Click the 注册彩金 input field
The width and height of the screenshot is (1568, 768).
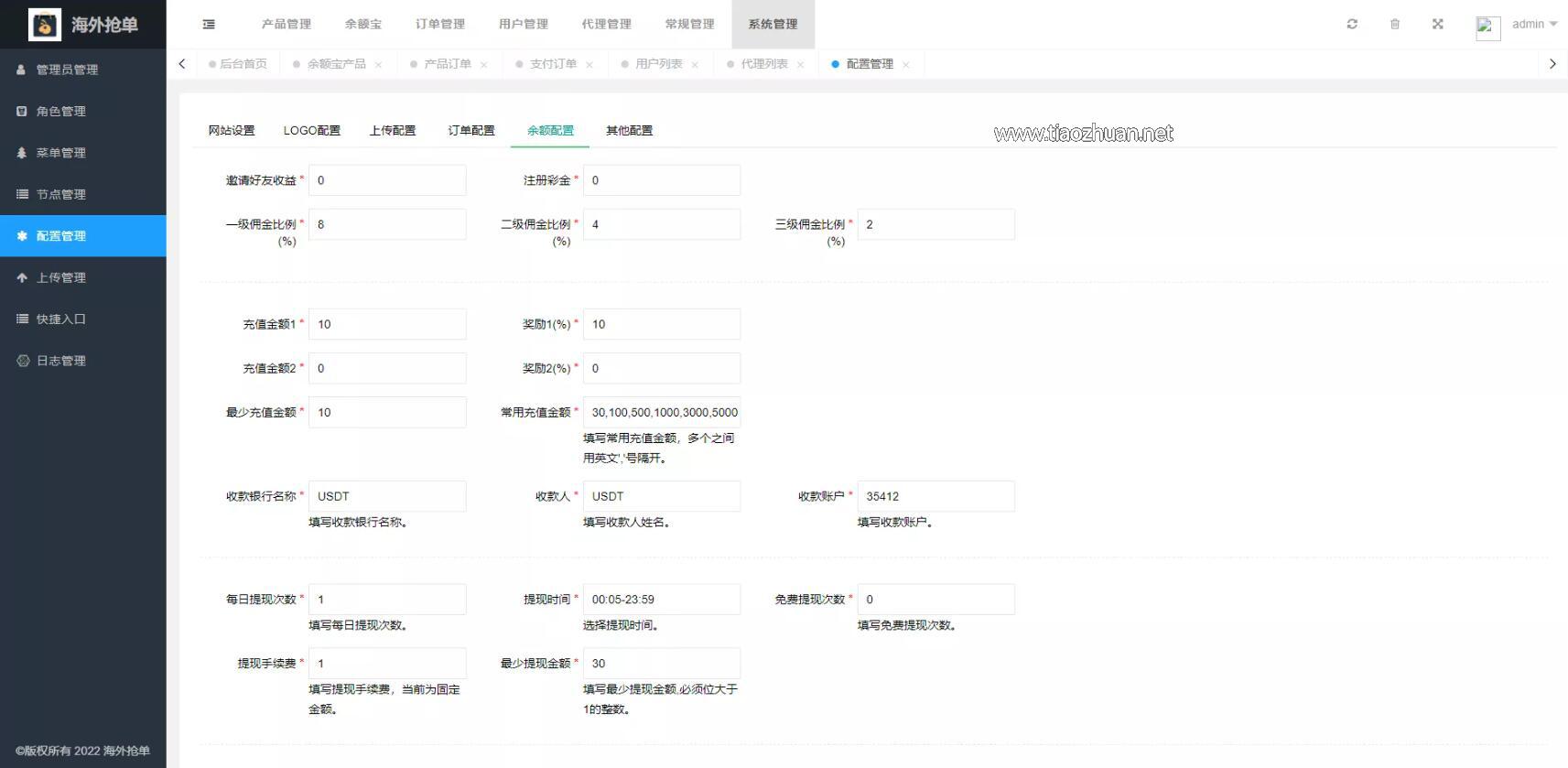point(662,180)
